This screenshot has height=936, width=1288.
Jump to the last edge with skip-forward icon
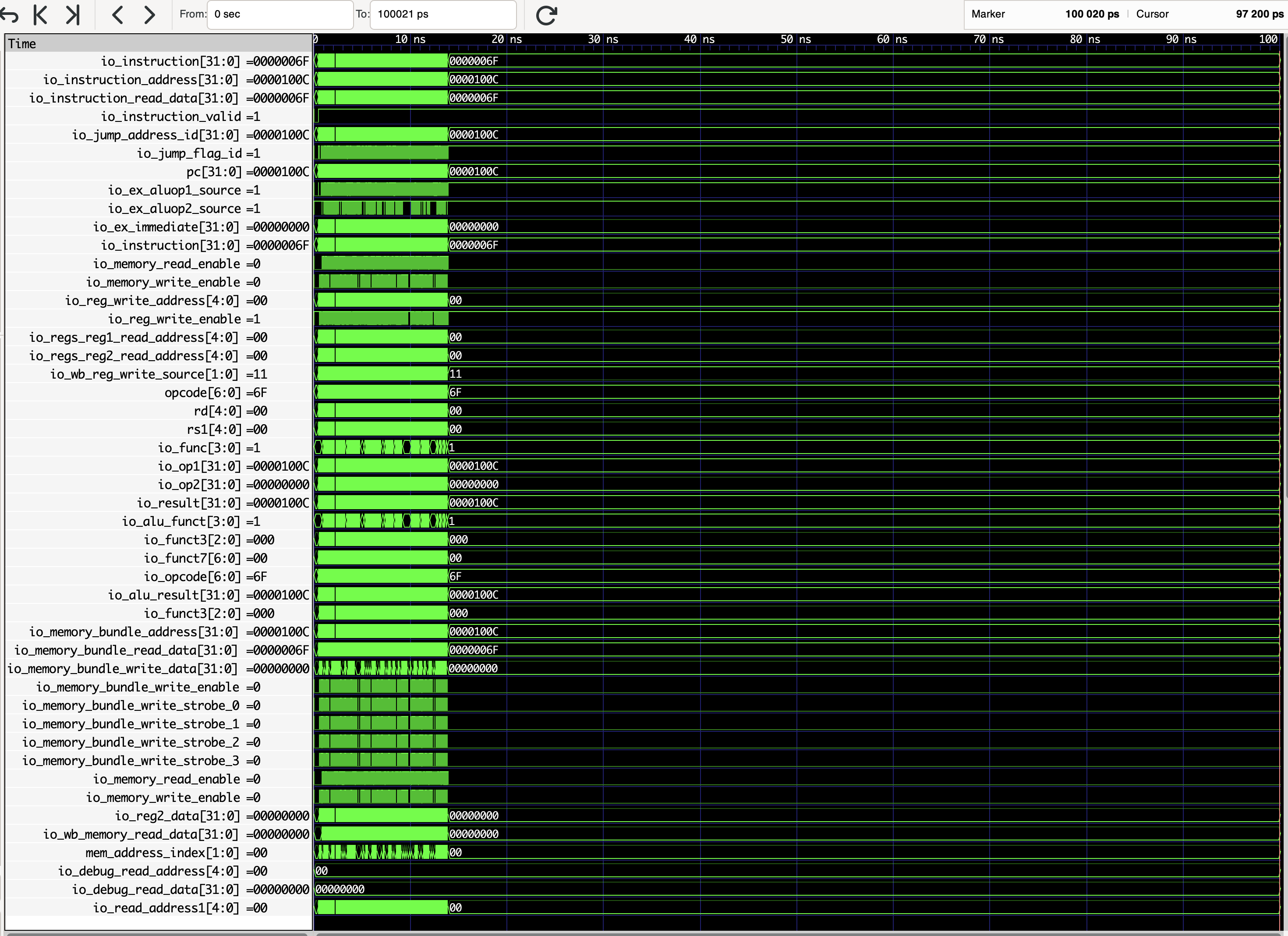tap(73, 15)
